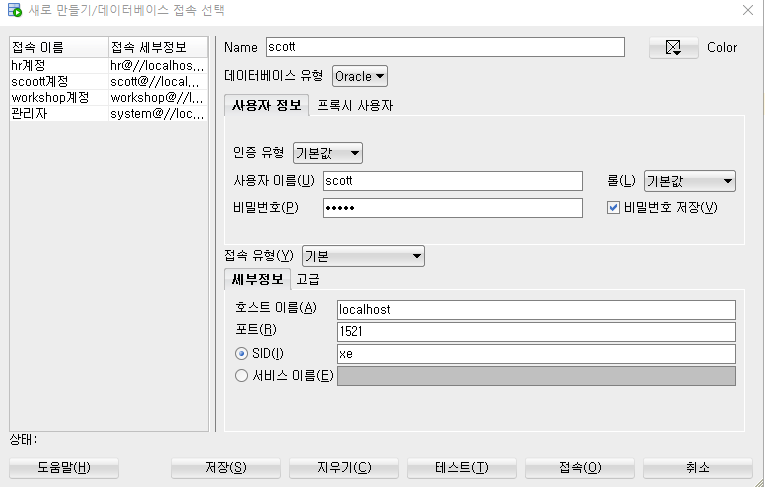Select the hr계정 connection row
The image size is (765, 487).
(x=109, y=65)
